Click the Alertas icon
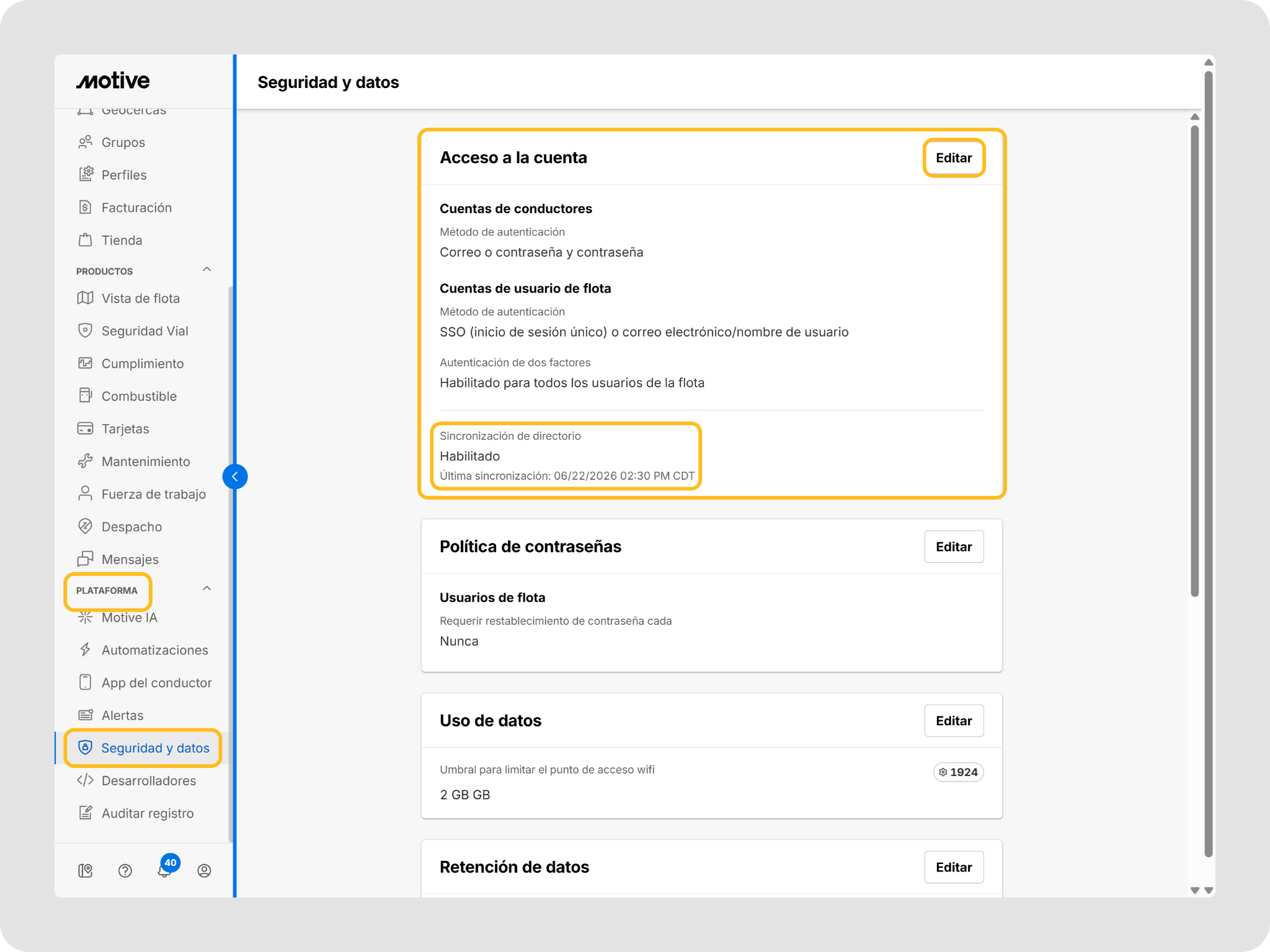 pos(86,715)
